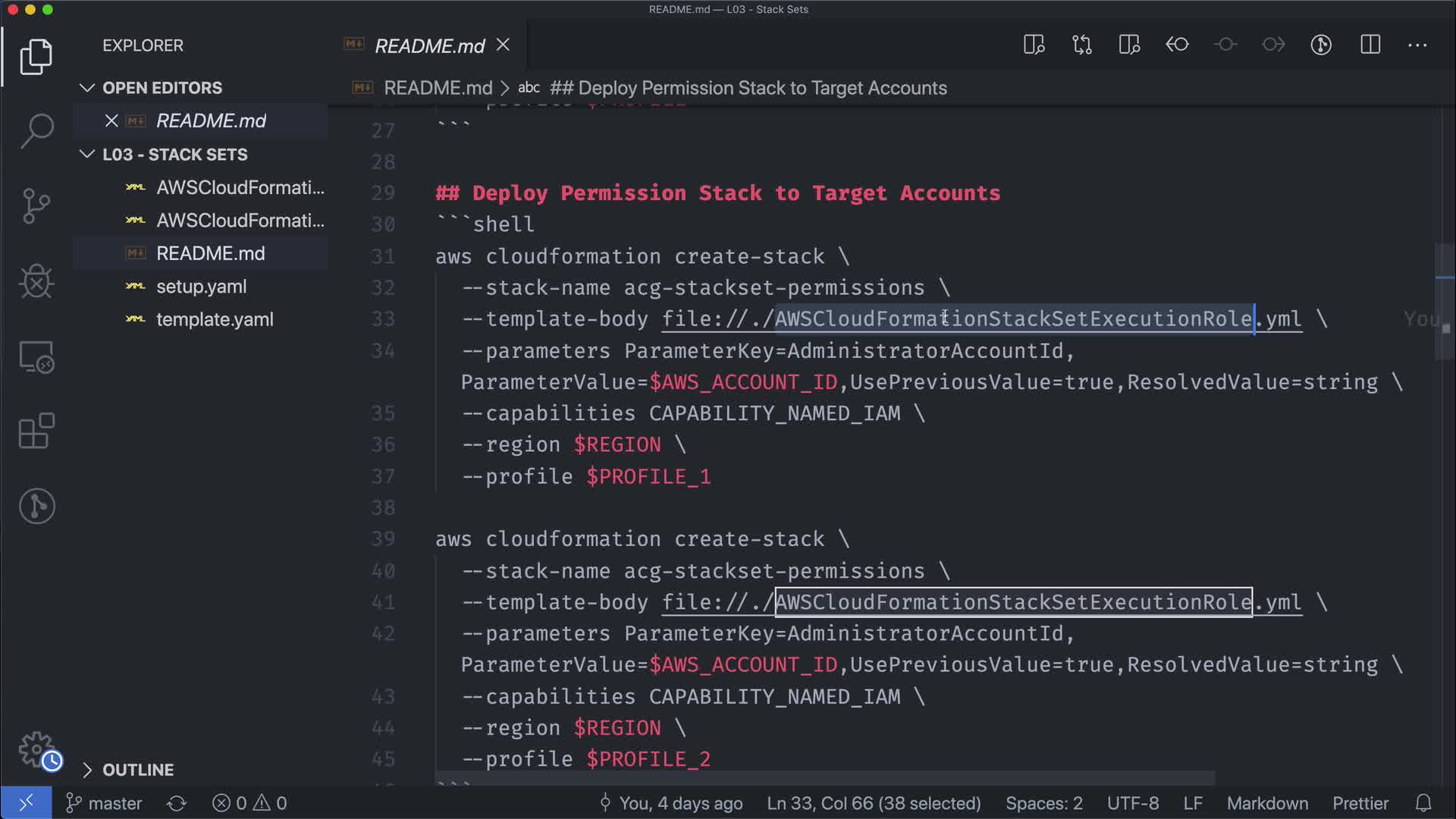
Task: Click the Spaces: 2 indentation setting
Action: [x=1043, y=803]
